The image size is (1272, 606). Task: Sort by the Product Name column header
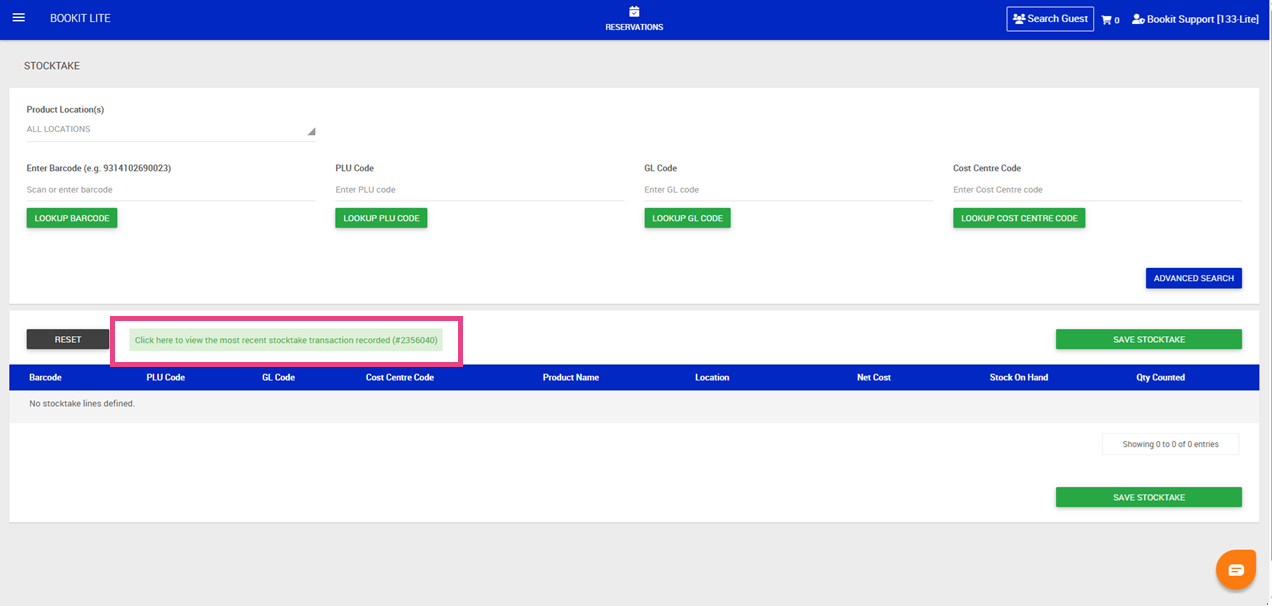point(571,377)
